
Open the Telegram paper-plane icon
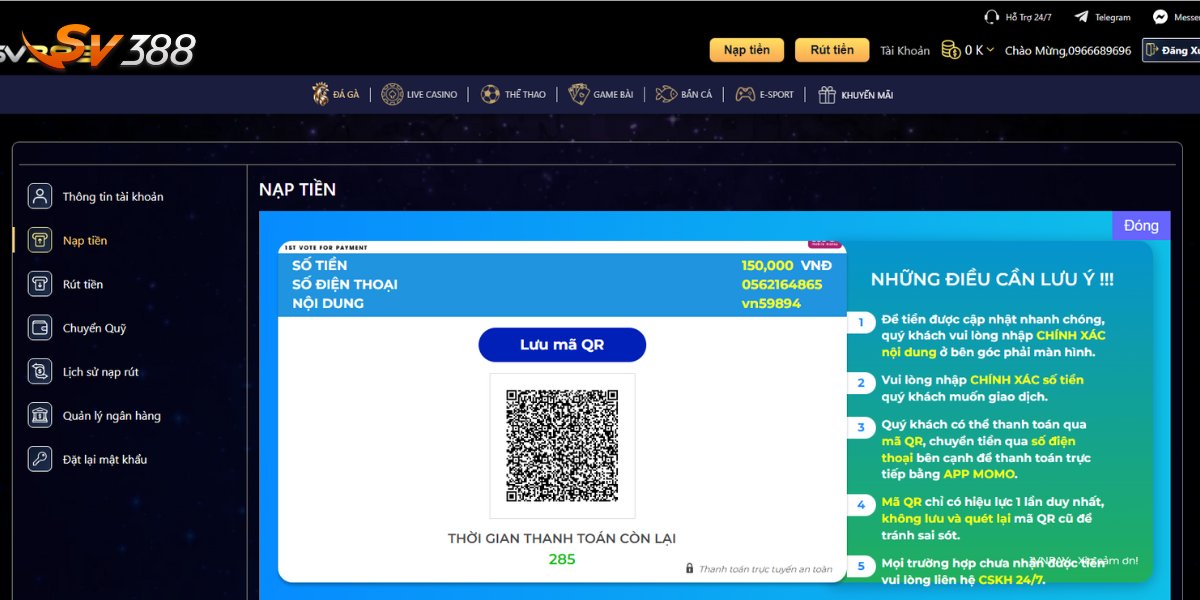point(1081,17)
